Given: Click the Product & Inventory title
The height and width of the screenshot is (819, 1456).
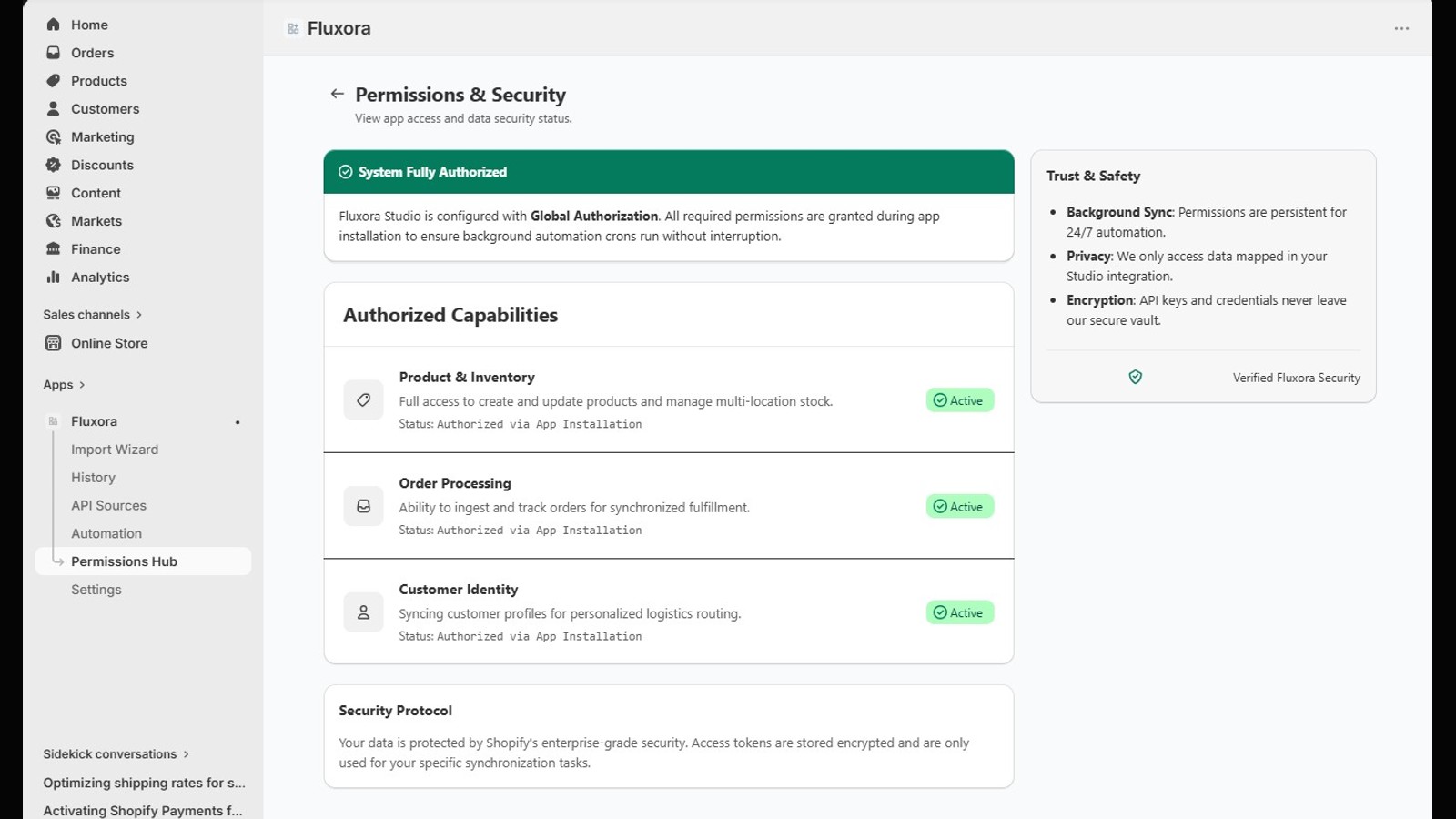Looking at the screenshot, I should pyautogui.click(x=466, y=377).
